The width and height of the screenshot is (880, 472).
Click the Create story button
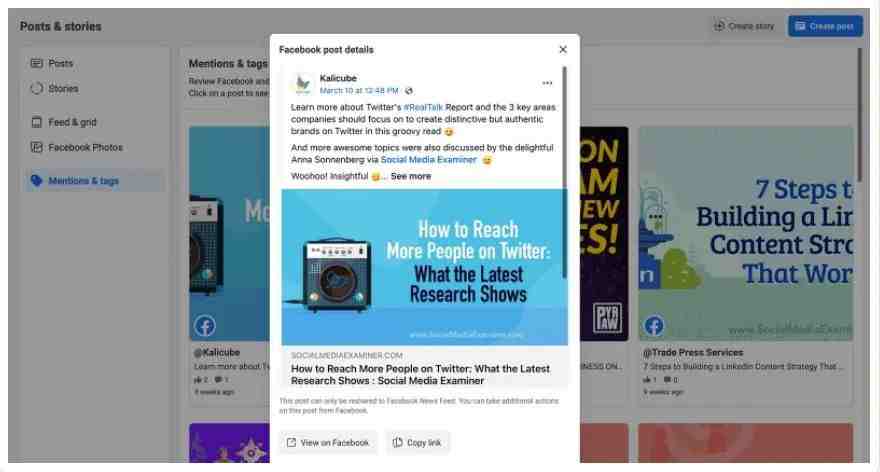744,26
